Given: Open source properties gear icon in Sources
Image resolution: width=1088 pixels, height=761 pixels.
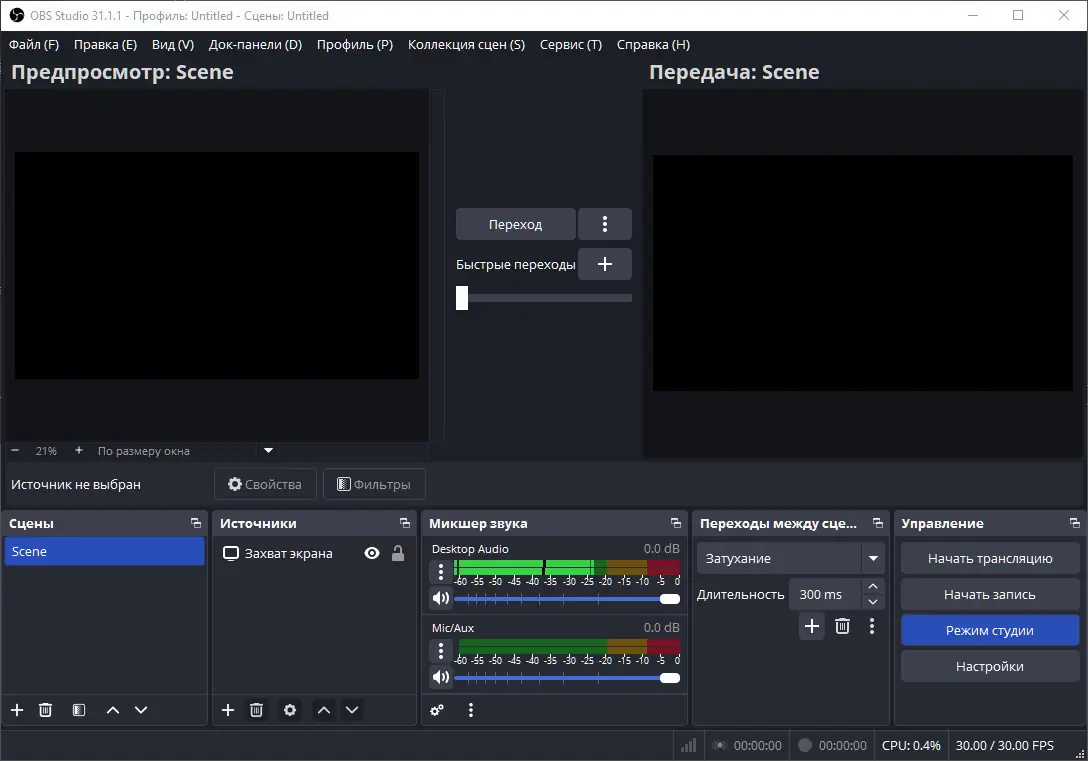Looking at the screenshot, I should click(290, 710).
